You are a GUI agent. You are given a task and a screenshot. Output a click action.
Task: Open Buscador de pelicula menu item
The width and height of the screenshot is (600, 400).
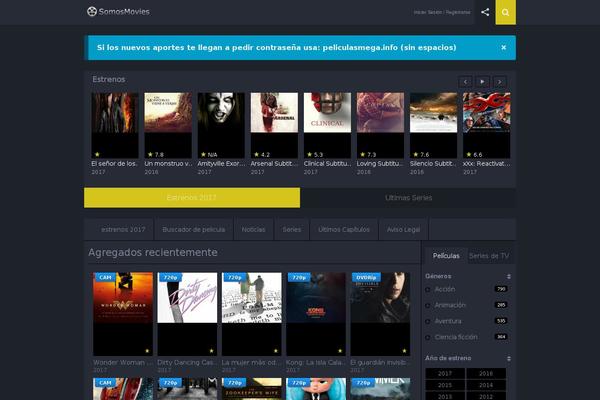194,230
